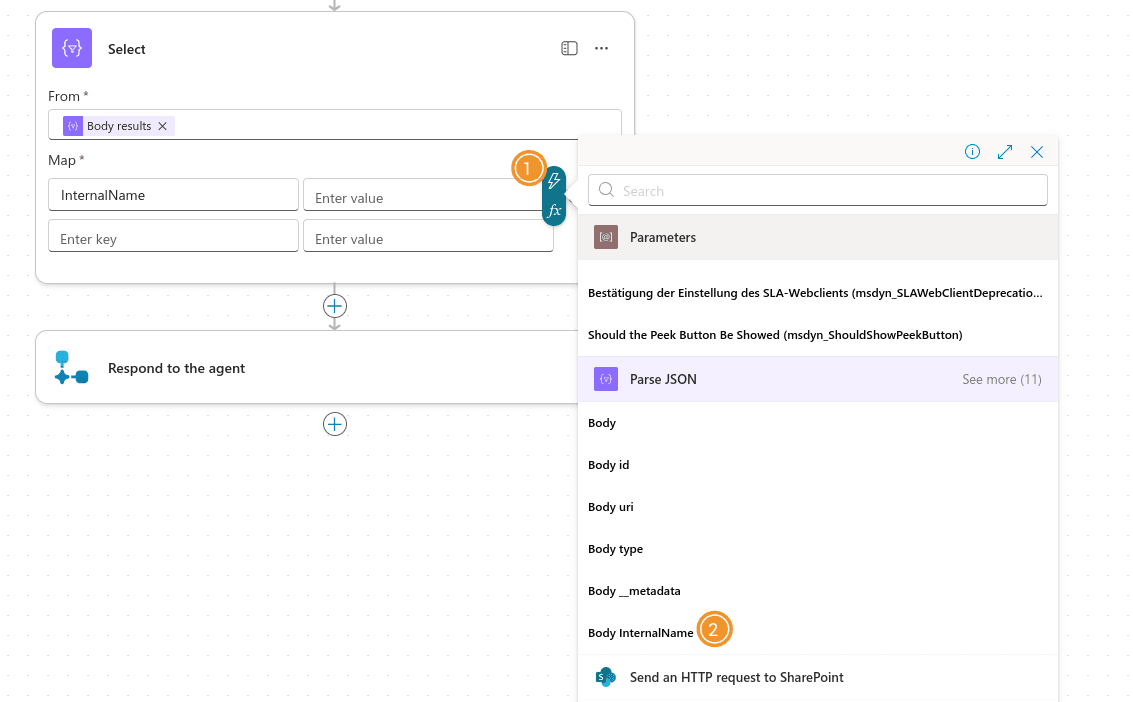Close the dynamic content panel

[x=1037, y=152]
